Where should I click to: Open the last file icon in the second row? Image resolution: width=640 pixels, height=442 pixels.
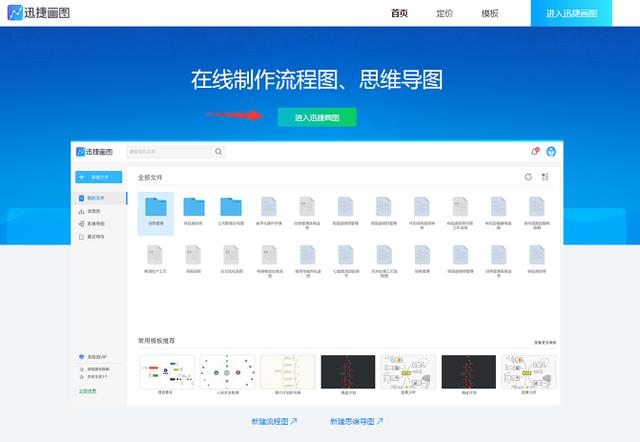[x=537, y=255]
